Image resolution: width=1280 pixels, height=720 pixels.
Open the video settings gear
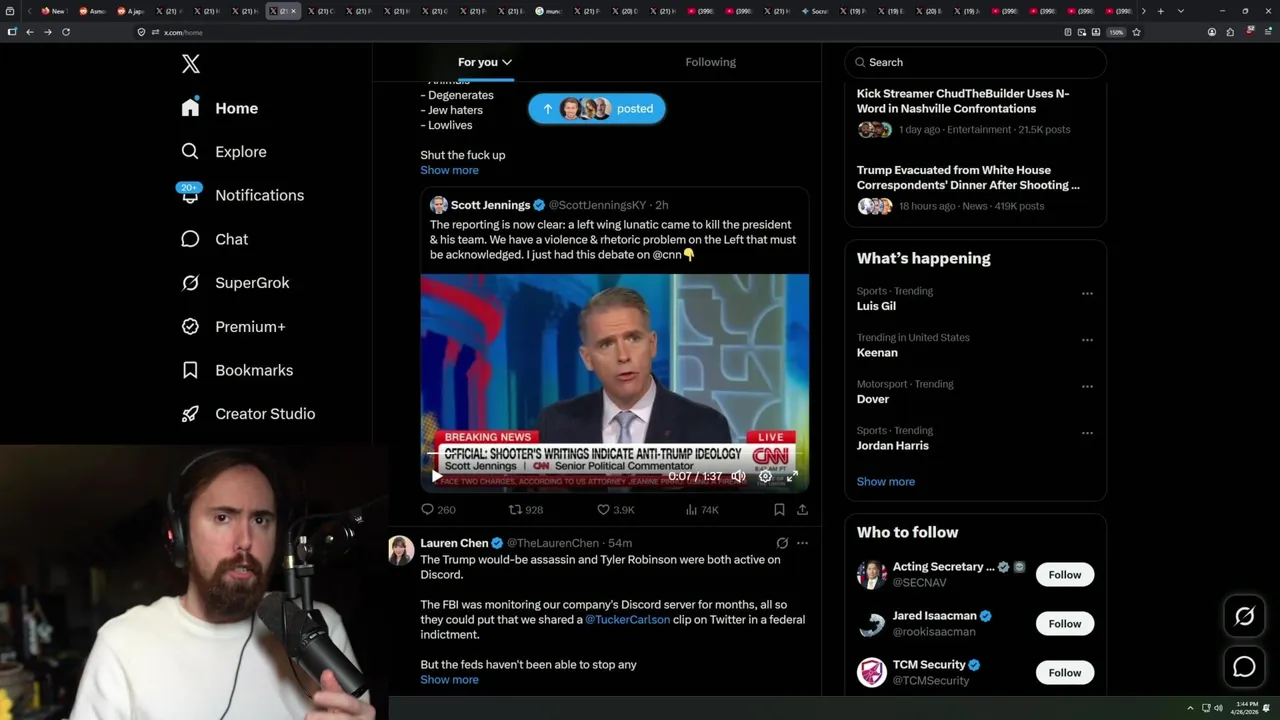(x=765, y=477)
